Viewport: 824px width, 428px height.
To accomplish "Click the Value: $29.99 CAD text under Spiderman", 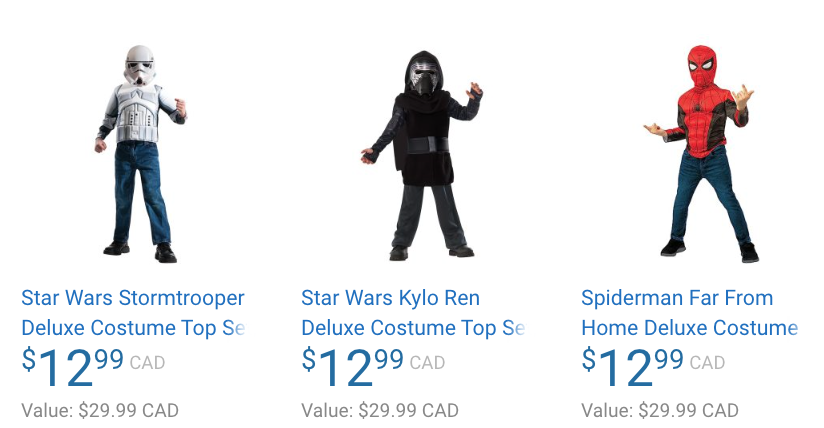I will pos(660,410).
